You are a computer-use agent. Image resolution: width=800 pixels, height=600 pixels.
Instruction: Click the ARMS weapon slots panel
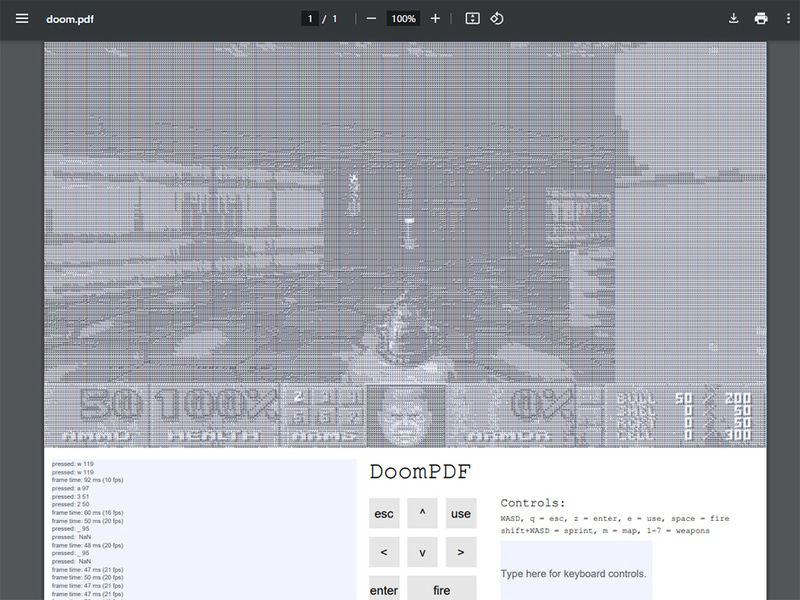tap(323, 415)
